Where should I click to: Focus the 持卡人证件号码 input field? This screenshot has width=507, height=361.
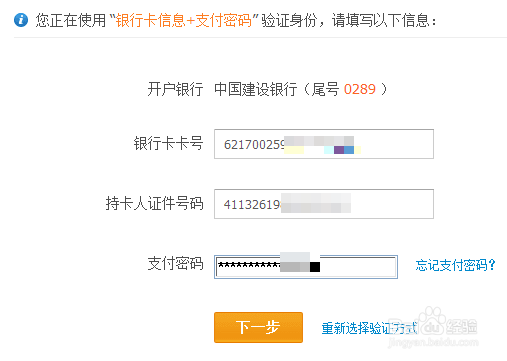pos(324,204)
